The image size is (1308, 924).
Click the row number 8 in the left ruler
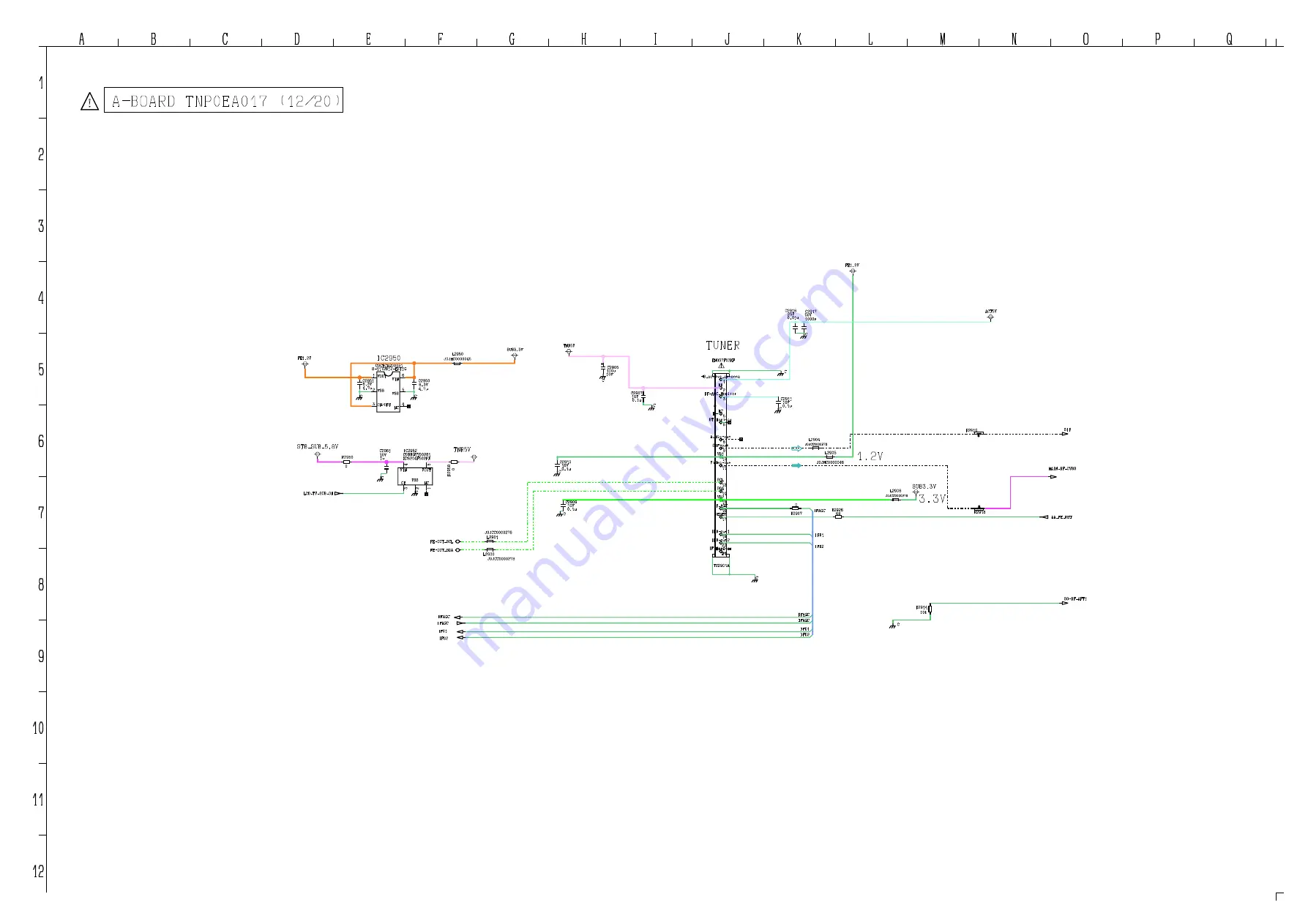tap(41, 585)
